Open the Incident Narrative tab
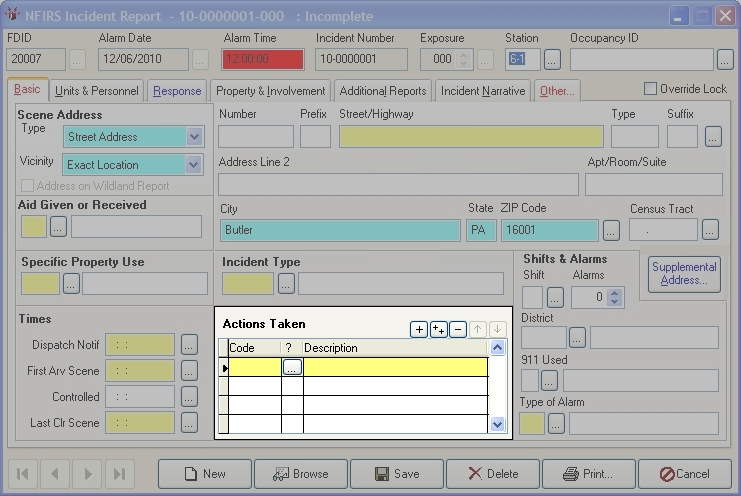This screenshot has width=741, height=496. click(x=482, y=91)
